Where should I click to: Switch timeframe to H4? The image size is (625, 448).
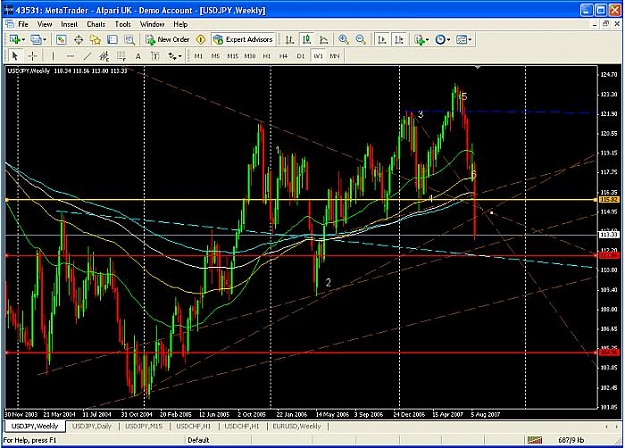click(283, 56)
